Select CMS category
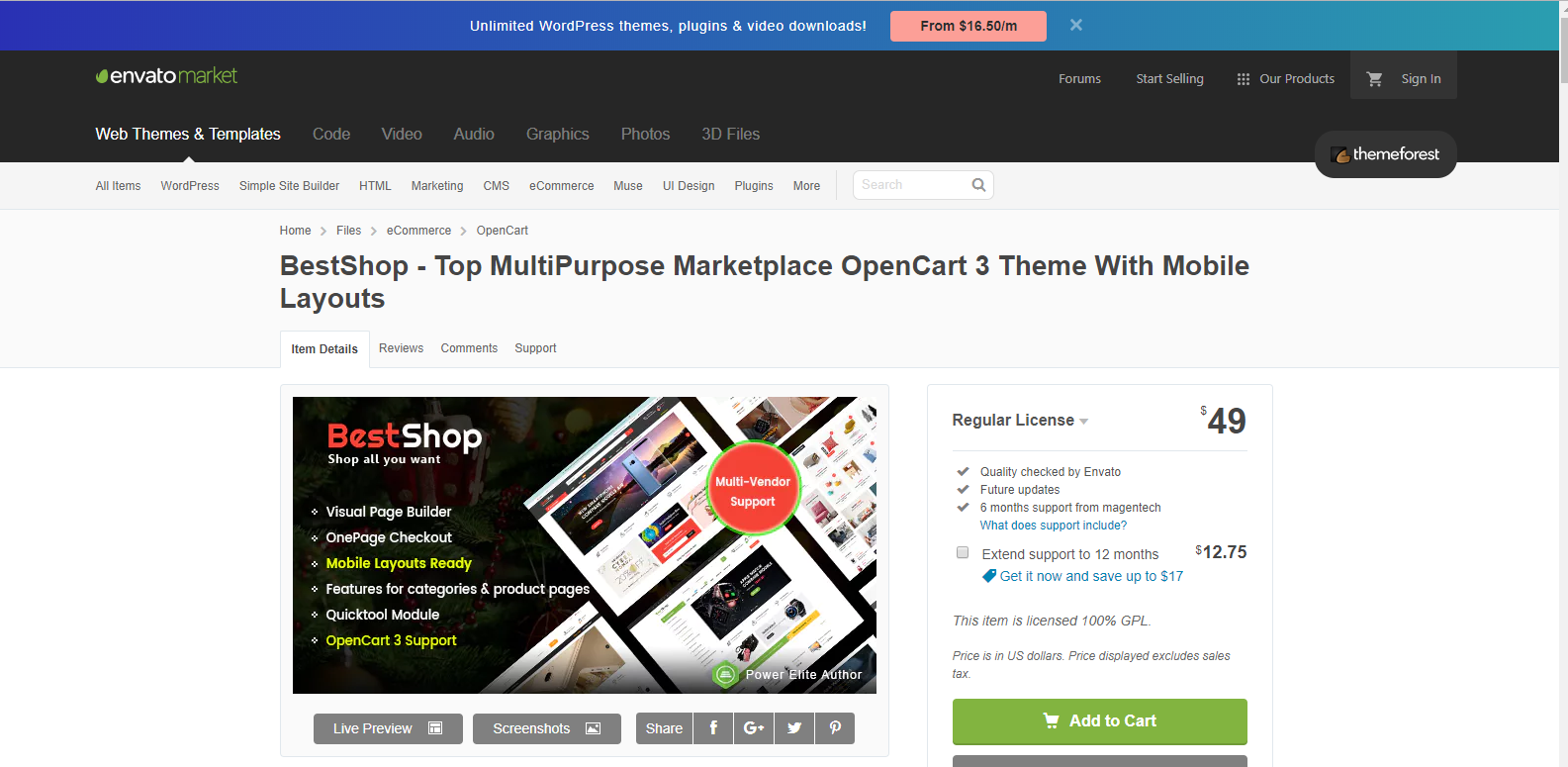The width and height of the screenshot is (1568, 767). (496, 186)
